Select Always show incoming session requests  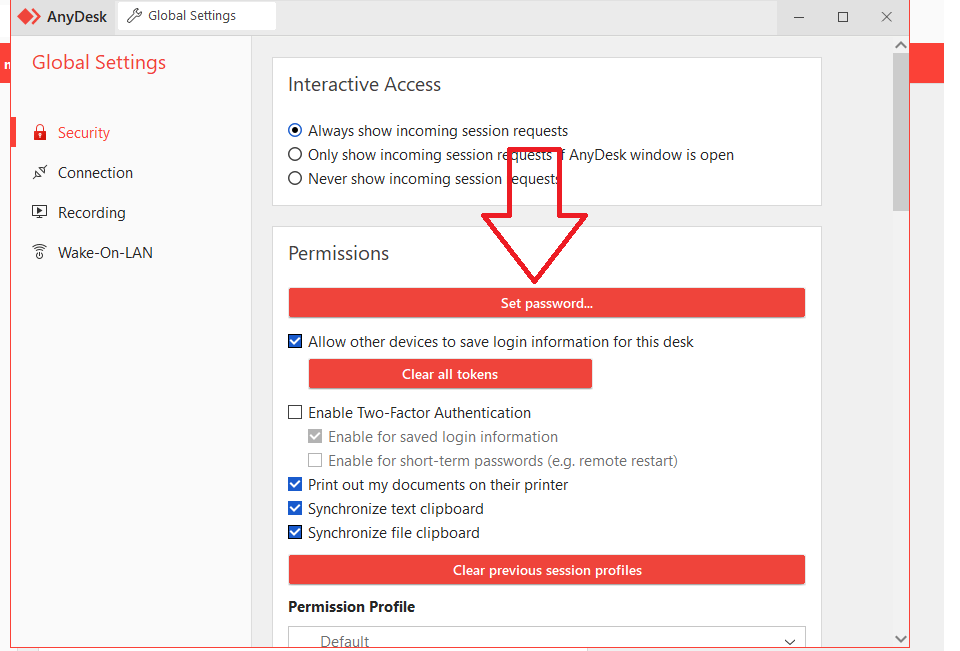pos(295,130)
